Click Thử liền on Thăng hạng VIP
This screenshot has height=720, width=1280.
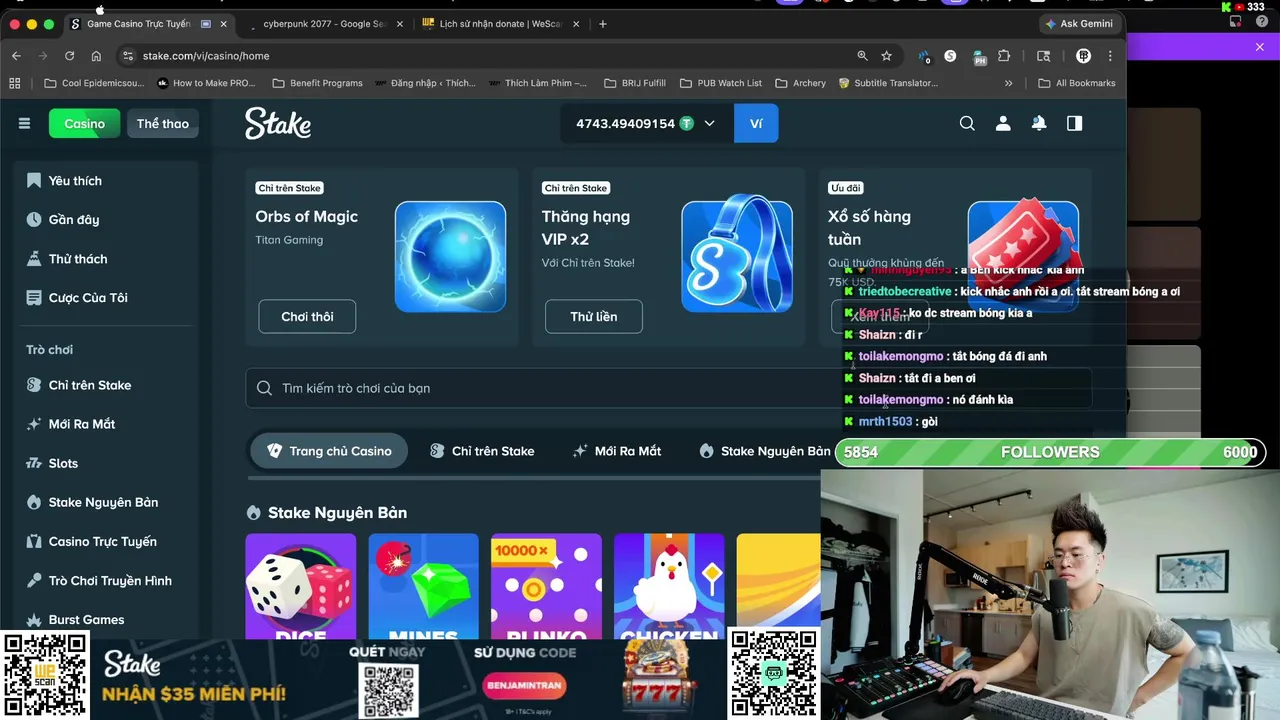pos(594,316)
